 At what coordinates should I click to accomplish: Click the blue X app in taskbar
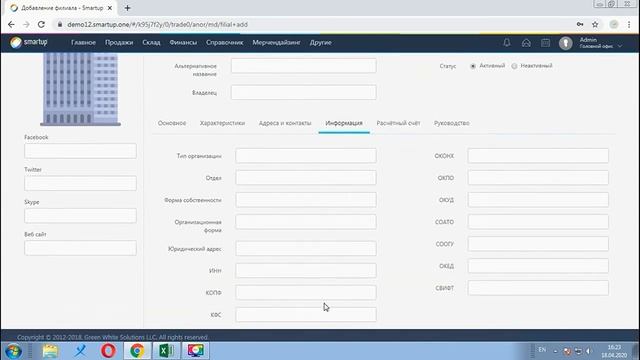(80, 351)
